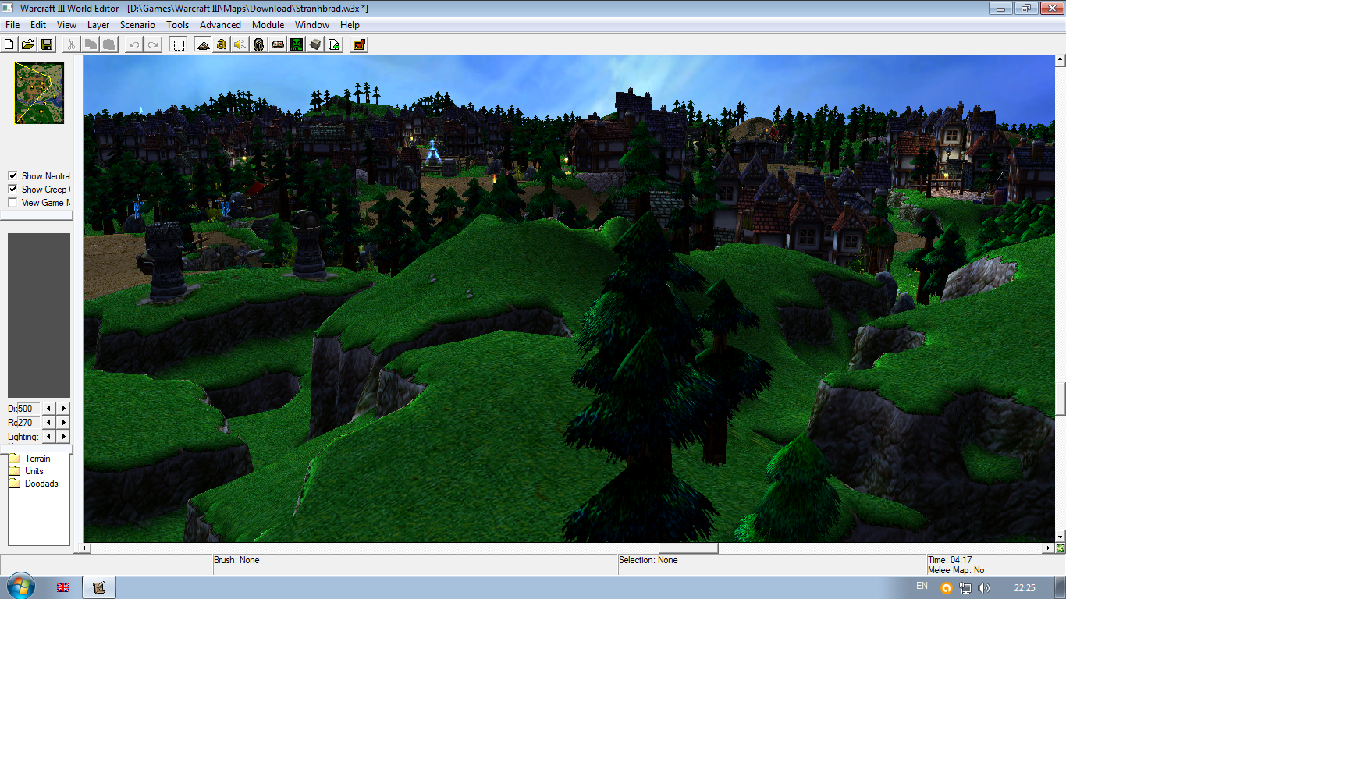The height and width of the screenshot is (768, 1366).
Task: Click the taskbar clock 22:25
Action: pos(1024,588)
